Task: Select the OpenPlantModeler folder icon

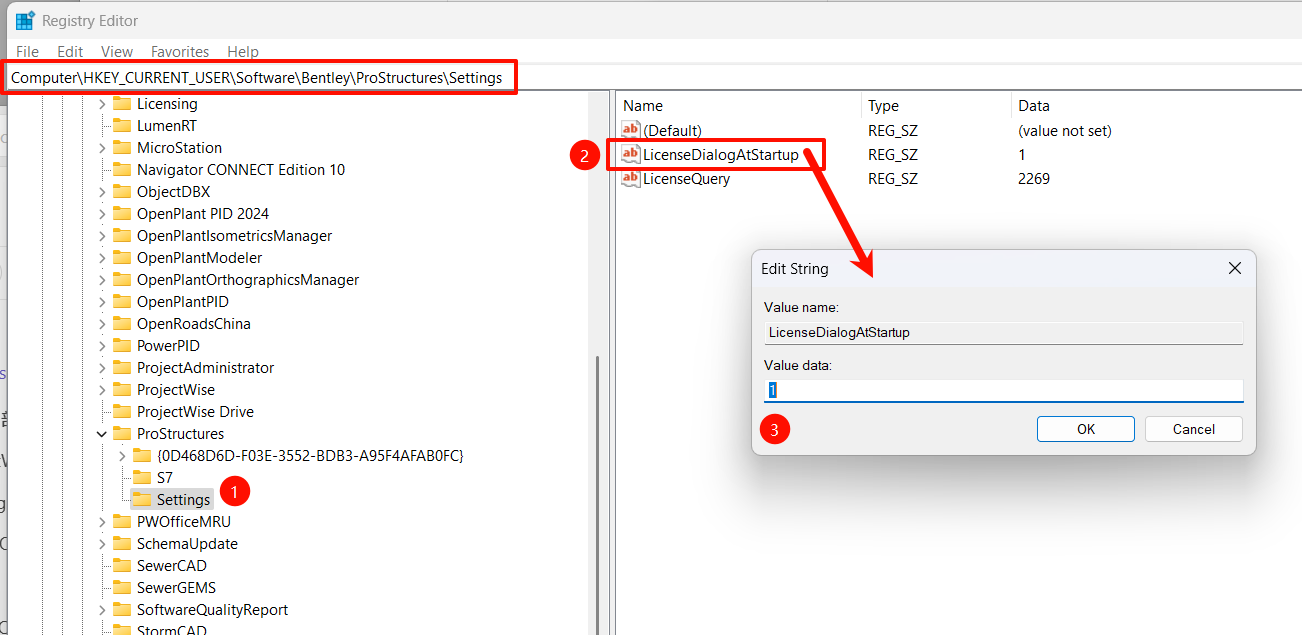Action: [122, 258]
